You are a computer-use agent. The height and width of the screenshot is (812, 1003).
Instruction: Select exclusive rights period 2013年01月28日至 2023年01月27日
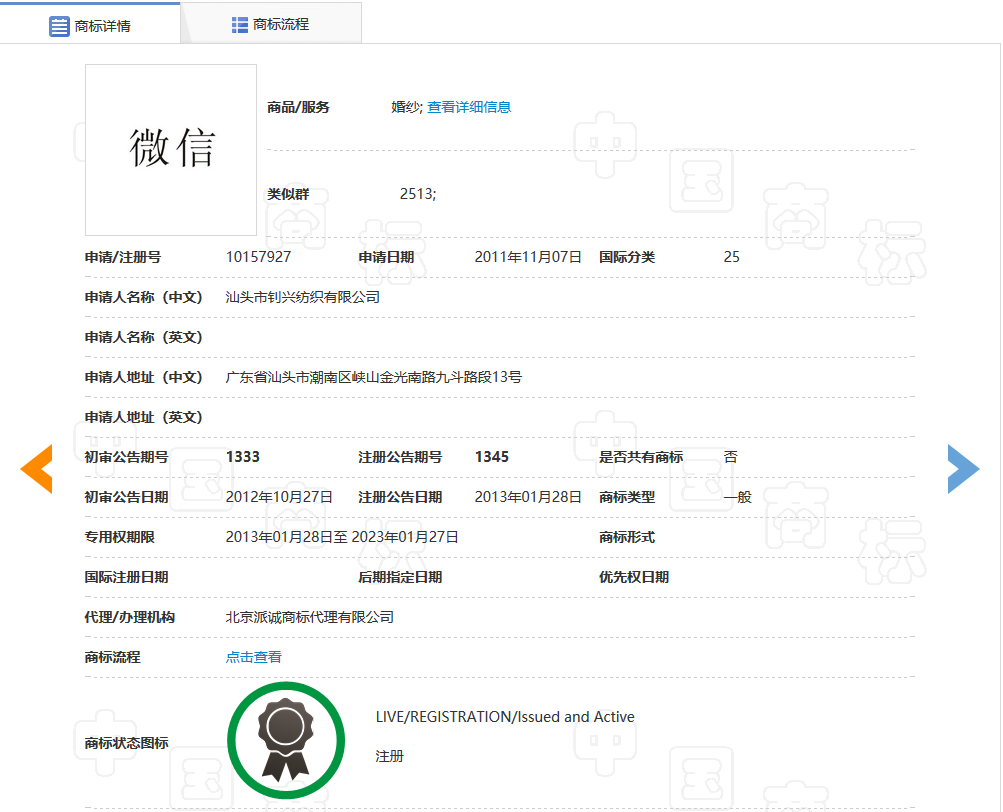tap(342, 537)
